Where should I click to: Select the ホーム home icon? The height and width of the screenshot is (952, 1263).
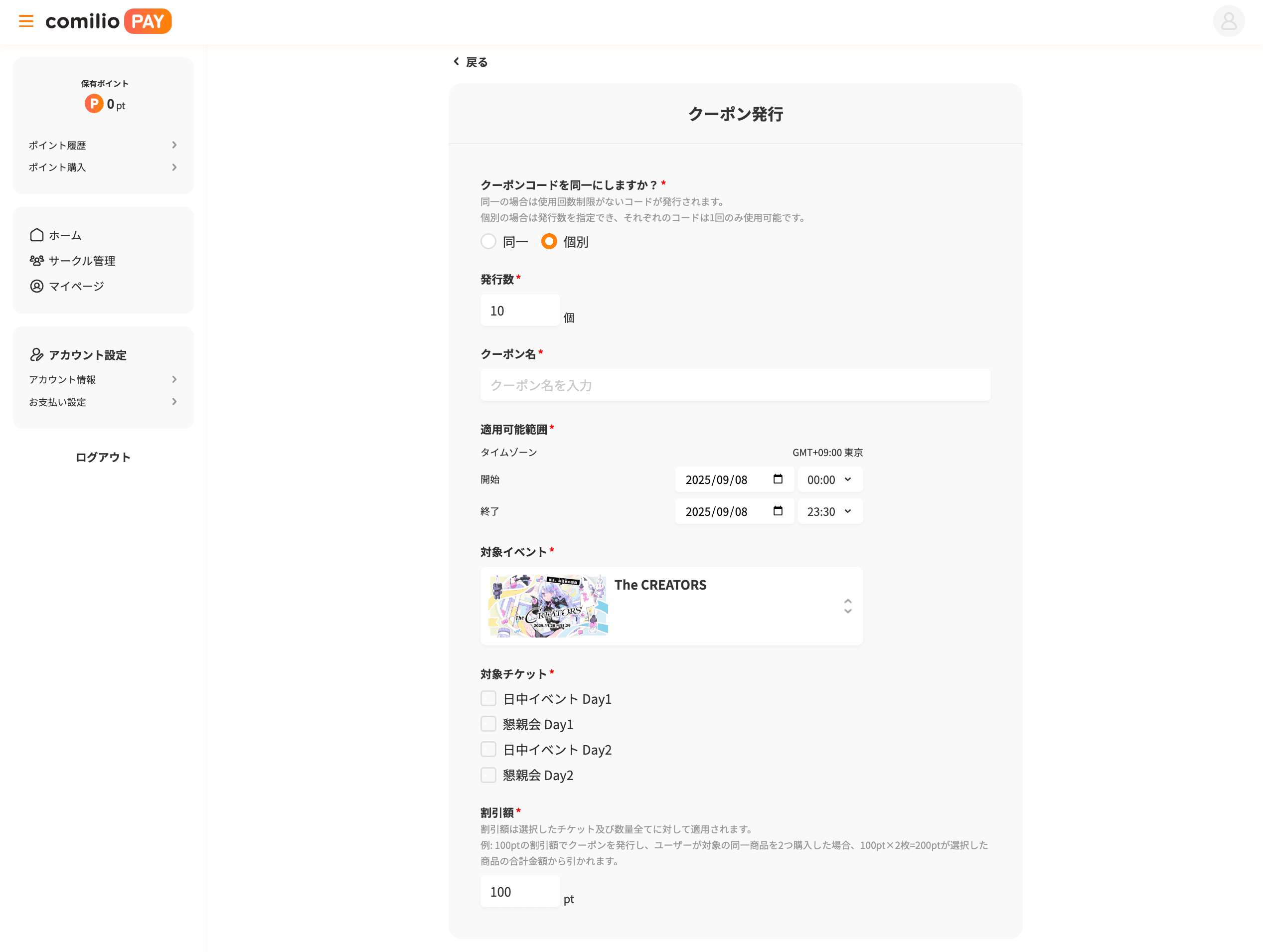(36, 234)
